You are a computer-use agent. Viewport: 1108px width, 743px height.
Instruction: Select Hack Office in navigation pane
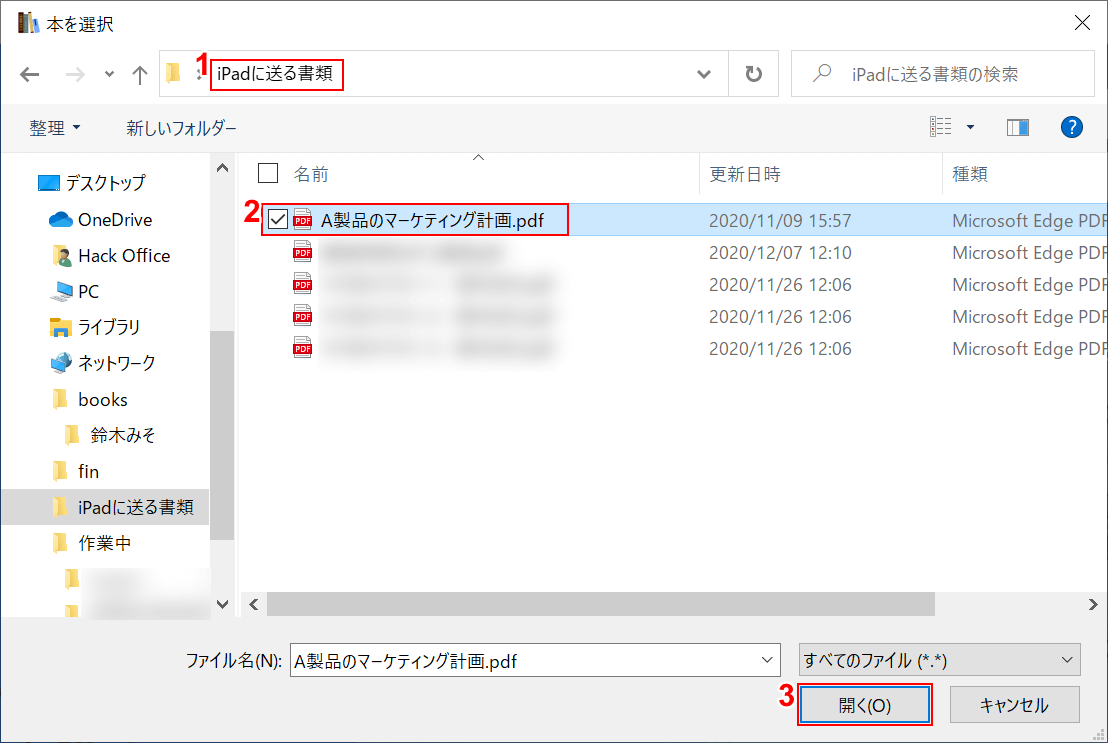pos(124,256)
